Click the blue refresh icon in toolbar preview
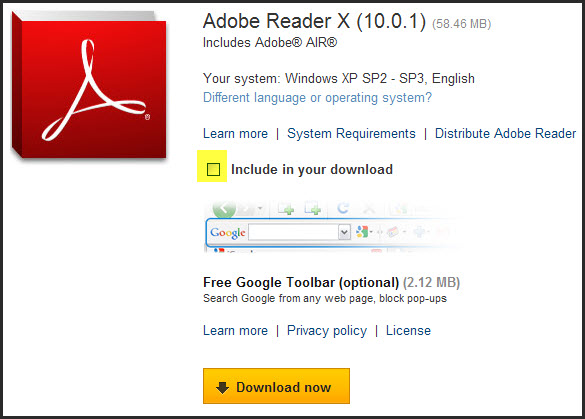 [343, 208]
